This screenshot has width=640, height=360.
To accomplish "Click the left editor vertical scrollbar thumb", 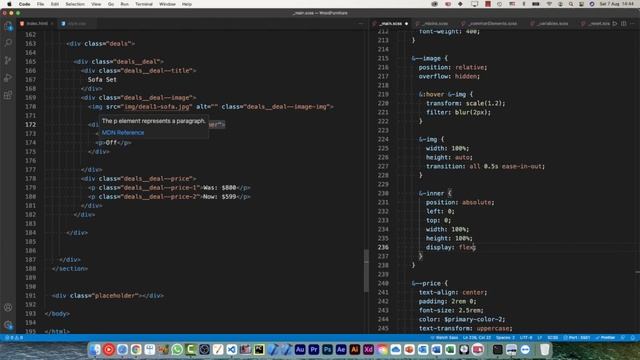I will (366, 270).
